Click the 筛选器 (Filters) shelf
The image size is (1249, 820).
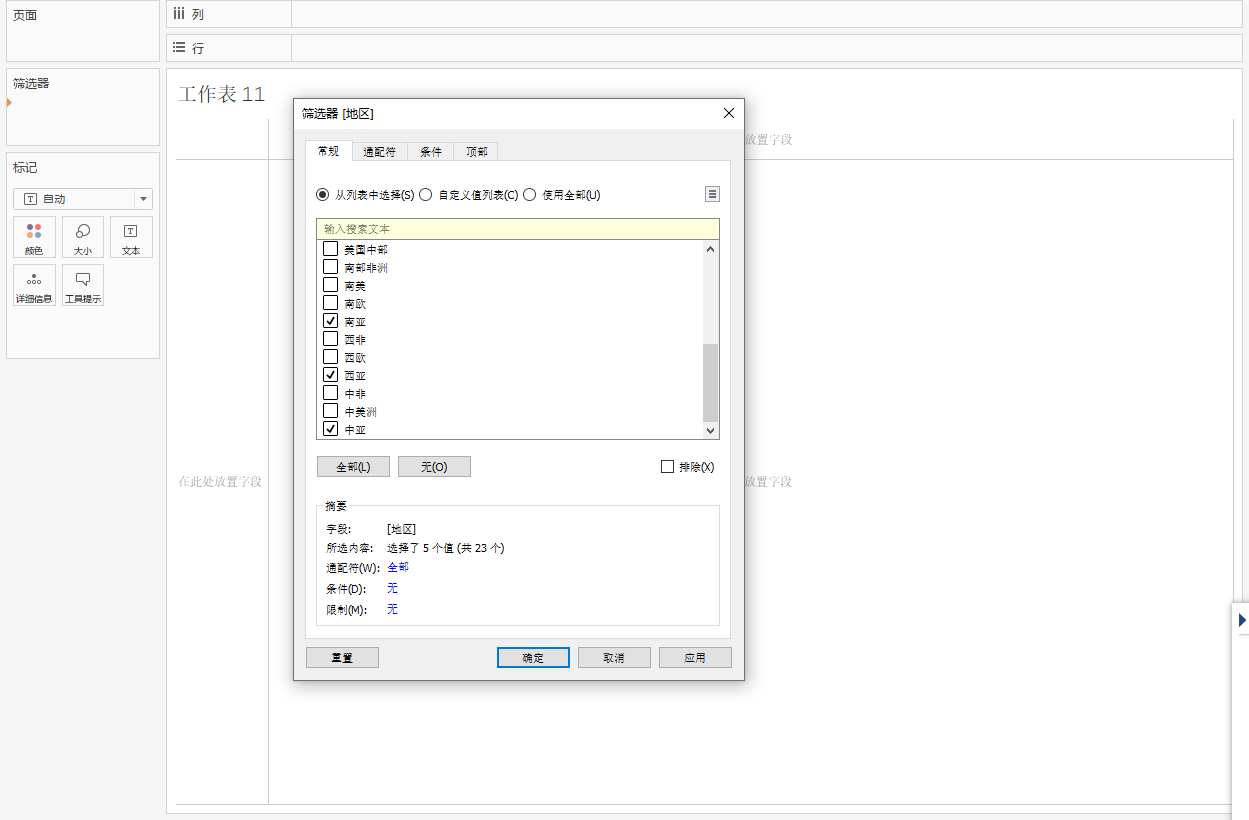(x=83, y=107)
